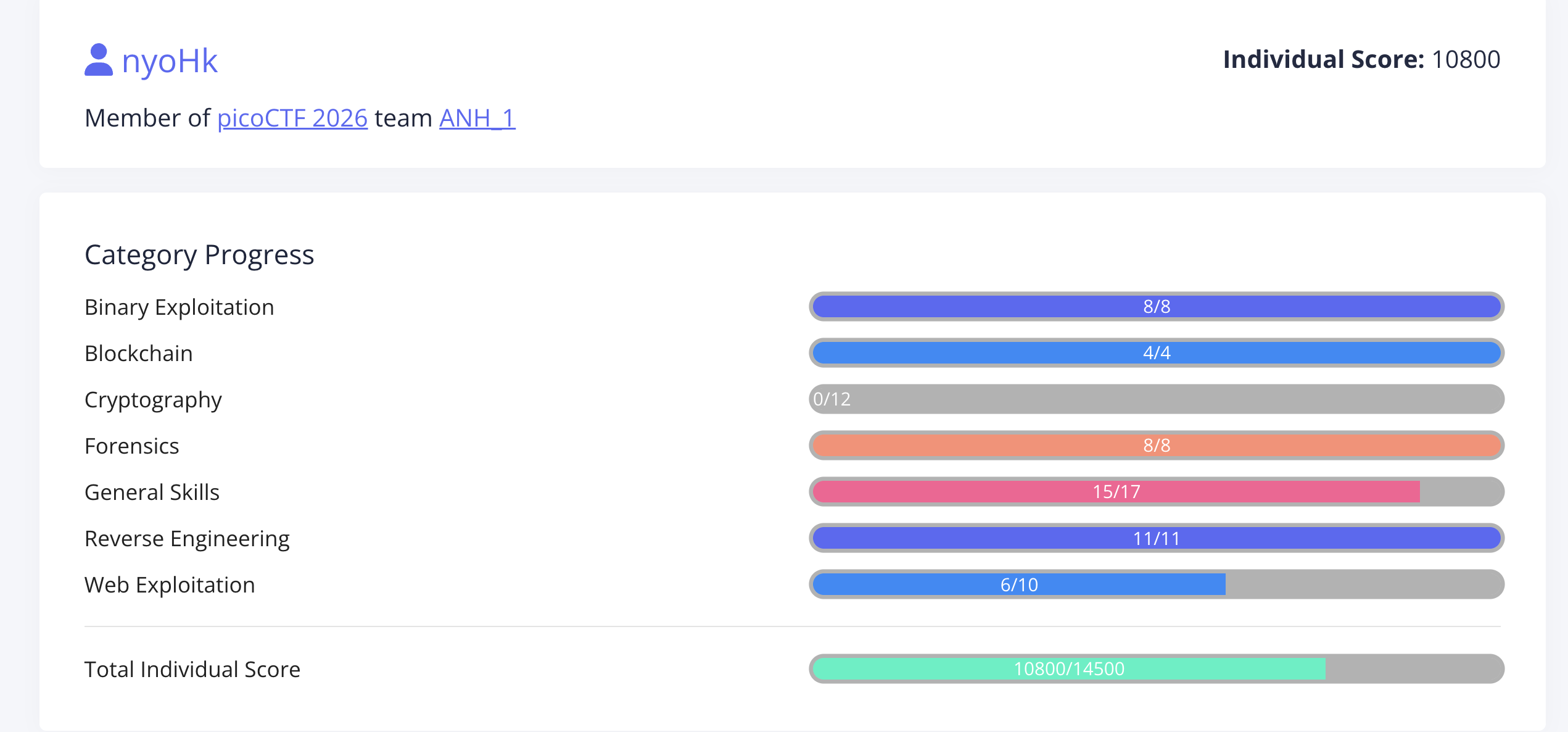Click the Cryptography category label

pos(153,400)
